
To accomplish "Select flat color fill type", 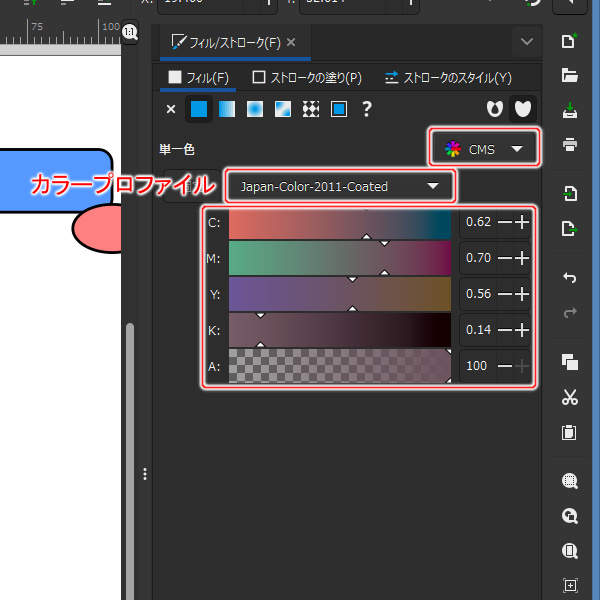I will coord(199,109).
